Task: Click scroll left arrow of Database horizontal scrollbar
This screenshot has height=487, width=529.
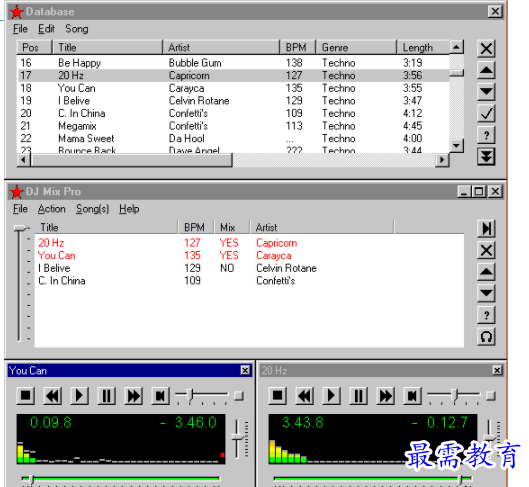Action: pyautogui.click(x=24, y=160)
